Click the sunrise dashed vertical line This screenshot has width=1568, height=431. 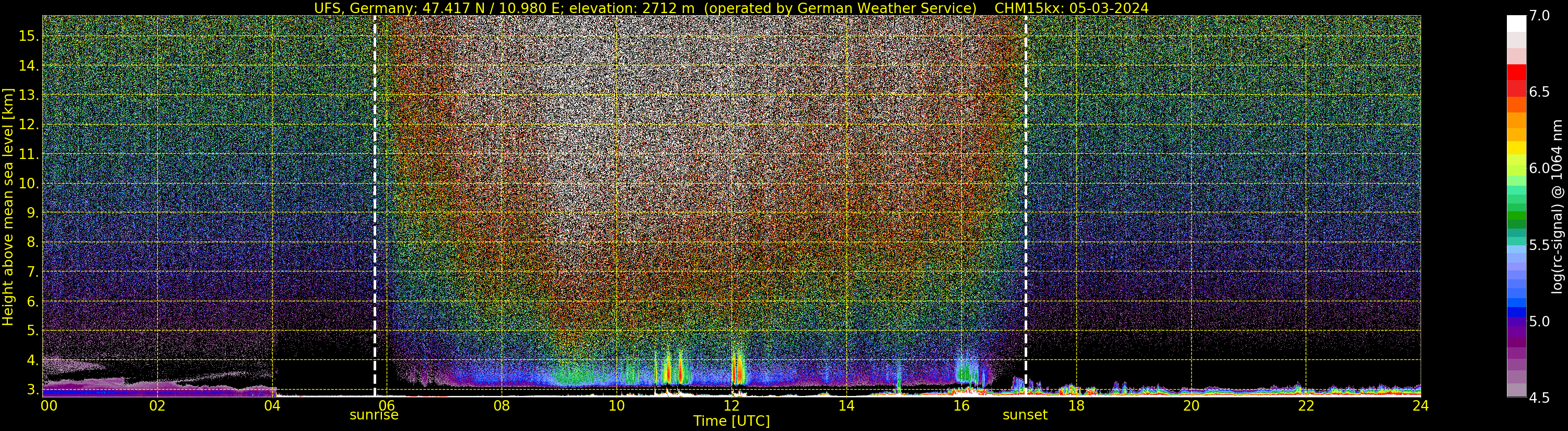click(x=374, y=206)
